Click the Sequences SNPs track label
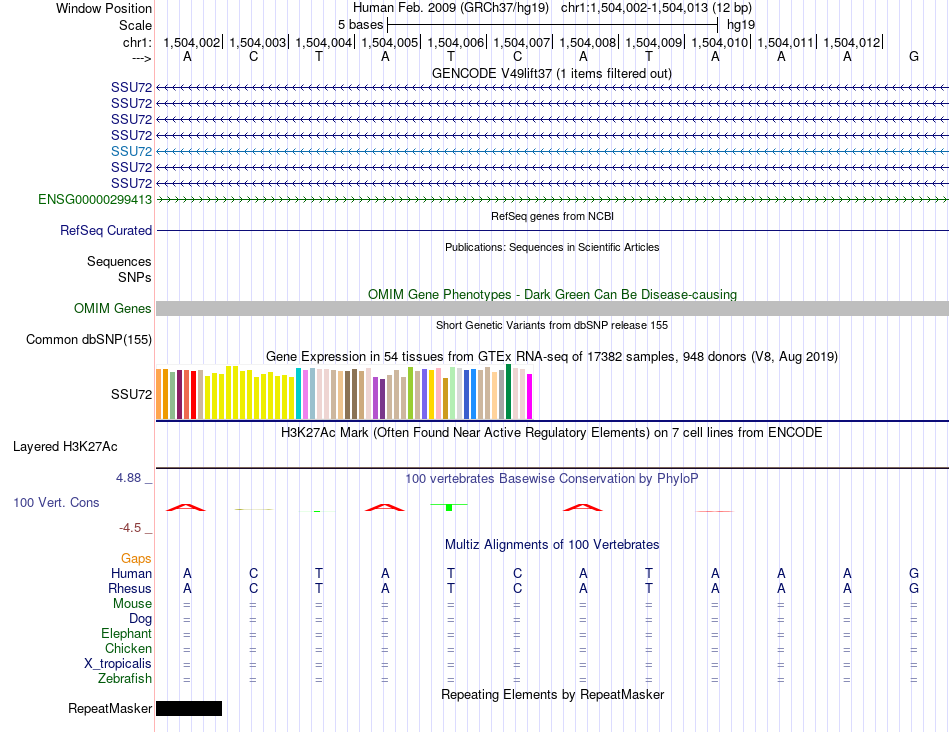This screenshot has width=950, height=732. pyautogui.click(x=119, y=269)
